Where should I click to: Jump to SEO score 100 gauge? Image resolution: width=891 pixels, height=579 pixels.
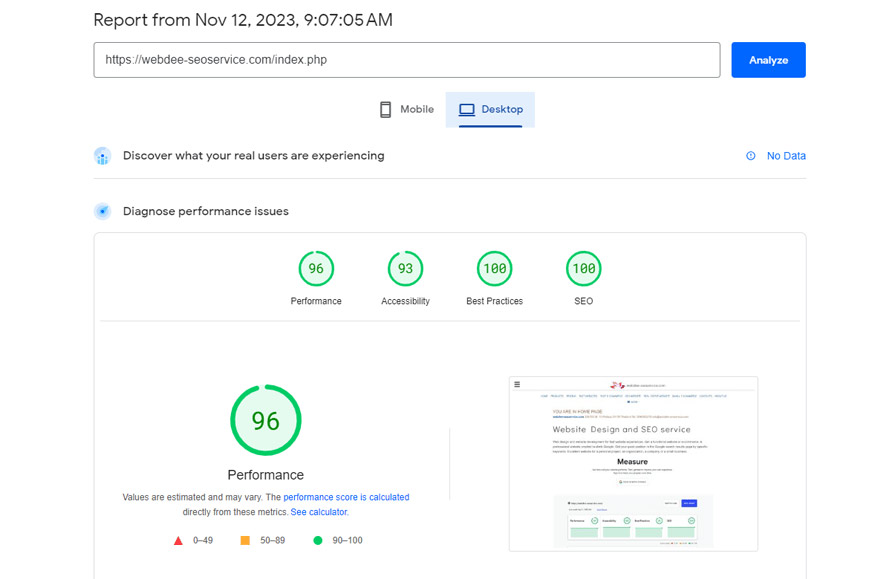583,269
